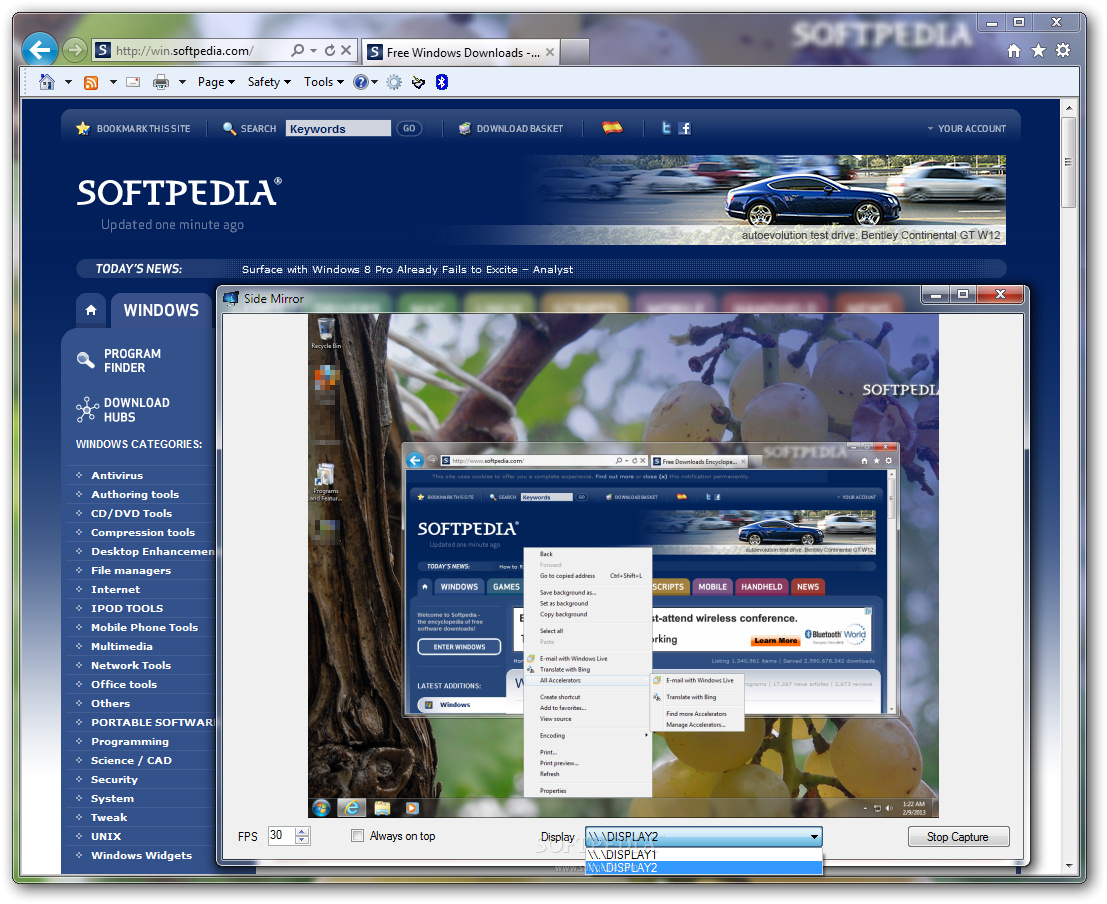The height and width of the screenshot is (904, 1107).
Task: Click the browser Forward arrow button
Action: pos(74,50)
